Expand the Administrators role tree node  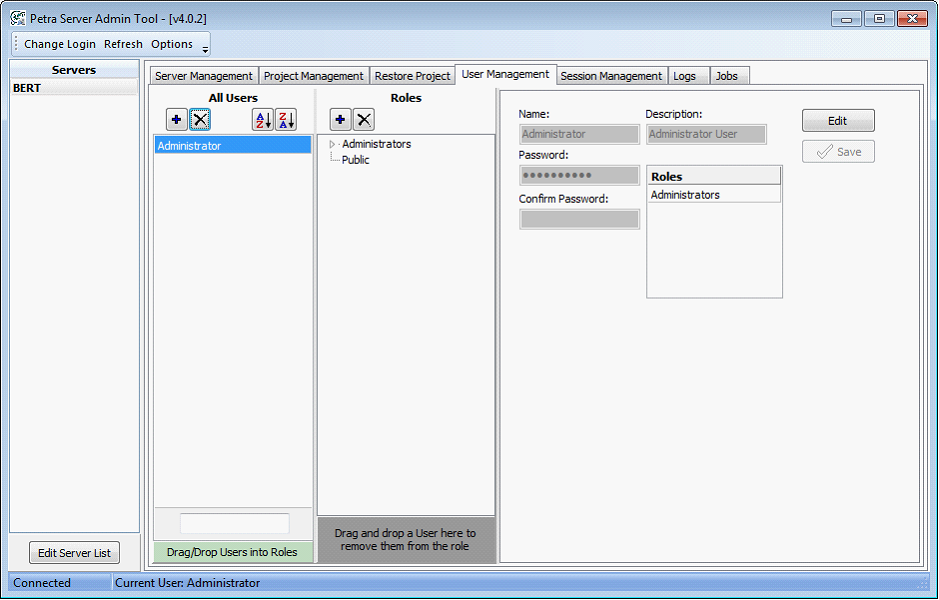[x=332, y=145]
